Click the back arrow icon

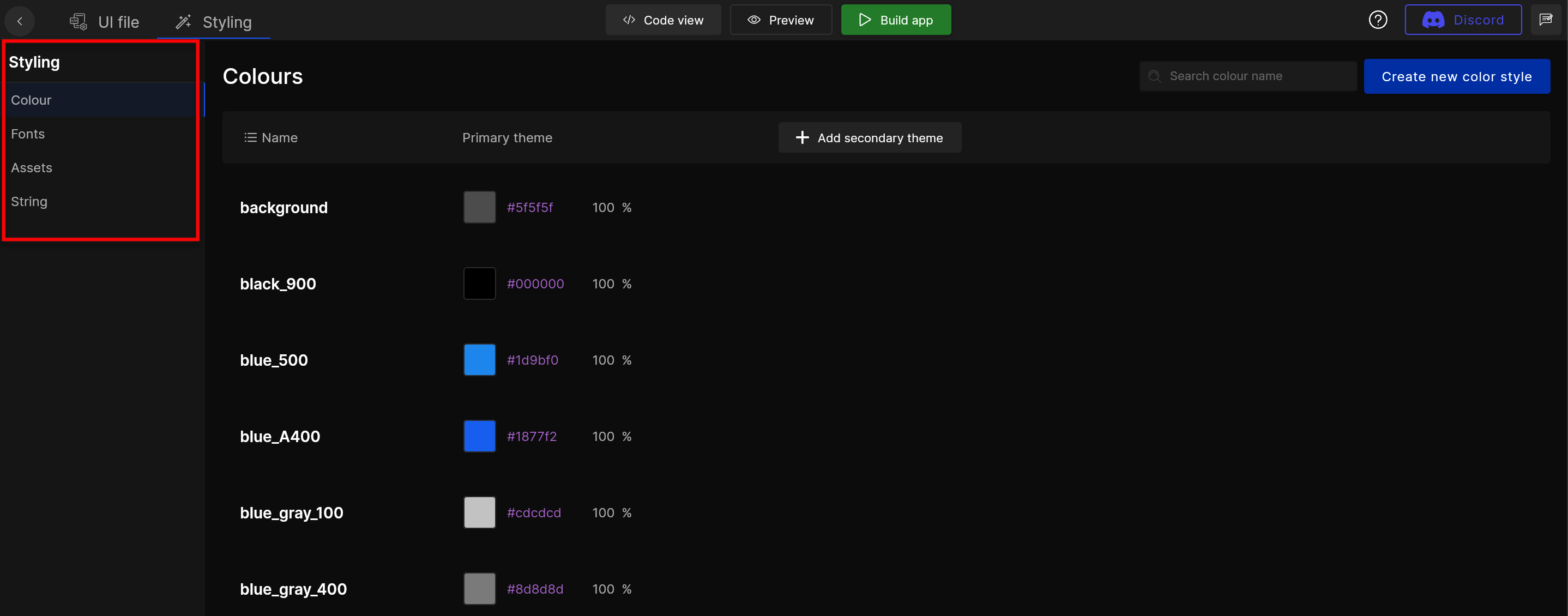pos(20,21)
